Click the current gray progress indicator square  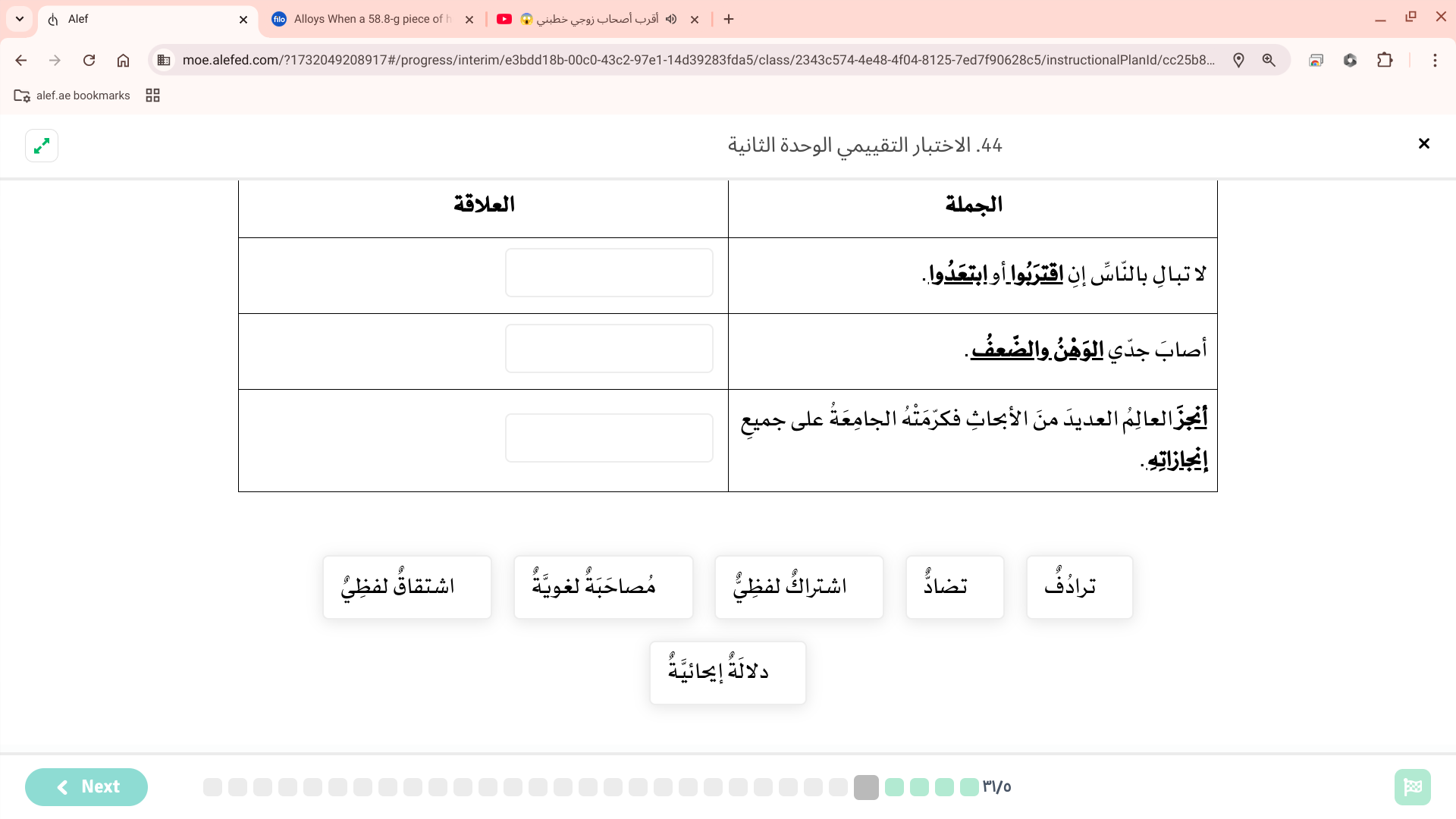tap(865, 787)
